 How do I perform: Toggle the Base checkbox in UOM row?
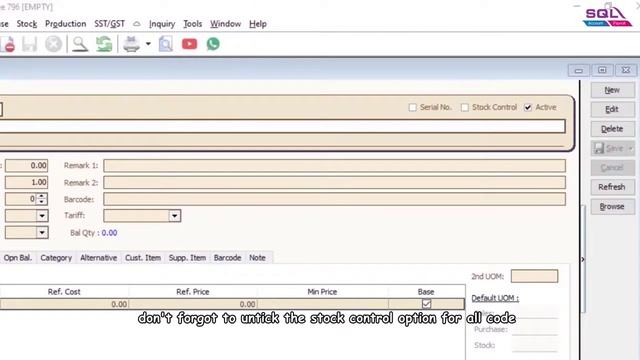[426, 304]
